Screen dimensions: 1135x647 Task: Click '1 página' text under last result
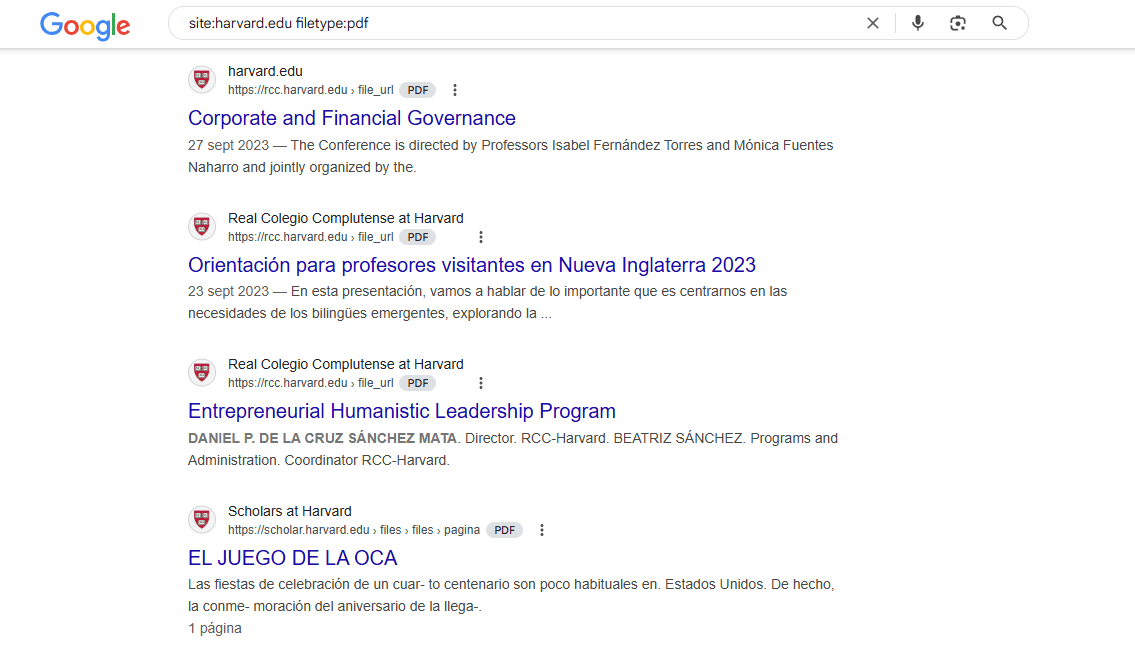[x=215, y=628]
